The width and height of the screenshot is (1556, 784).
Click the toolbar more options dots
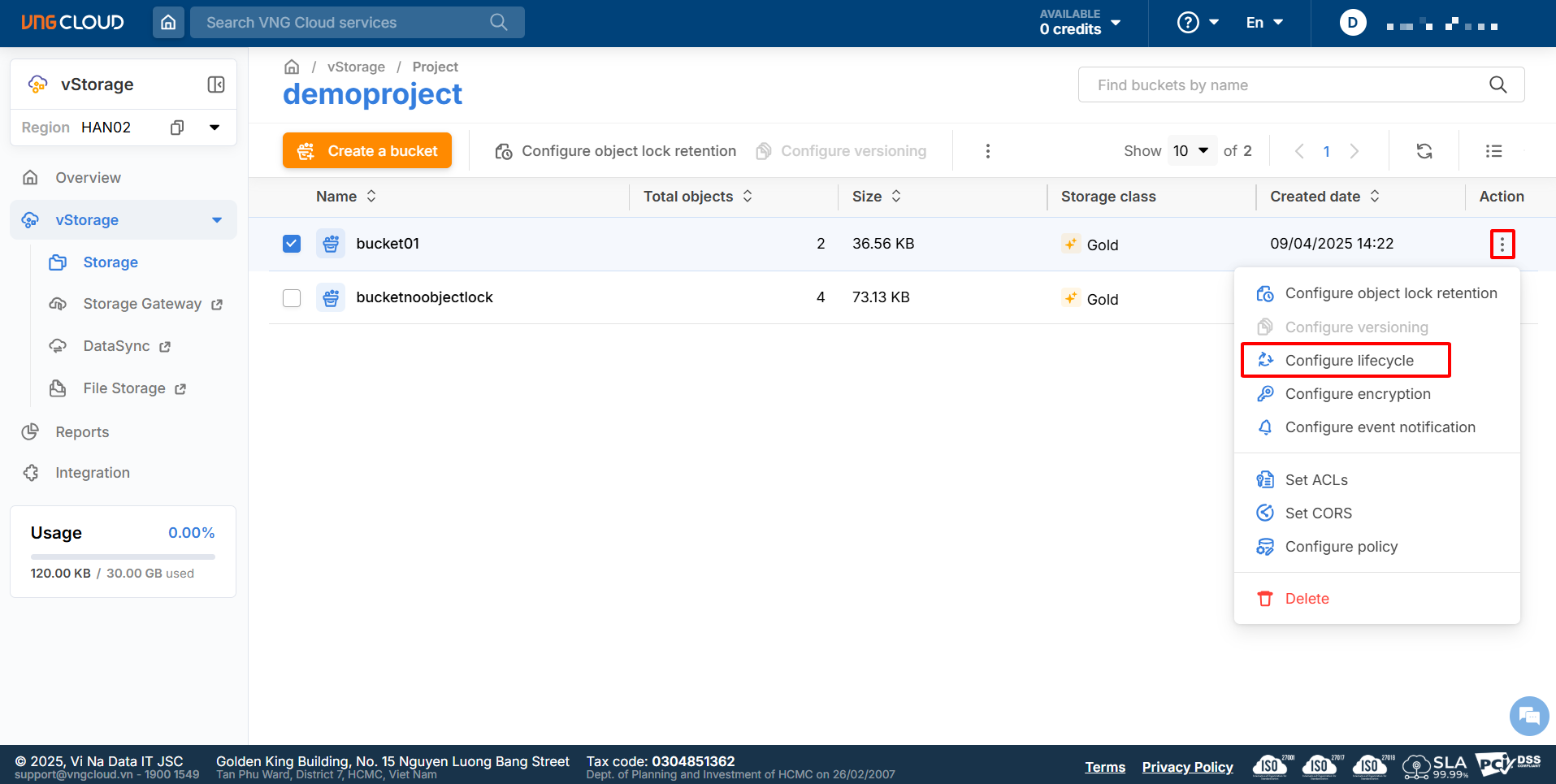click(x=988, y=151)
